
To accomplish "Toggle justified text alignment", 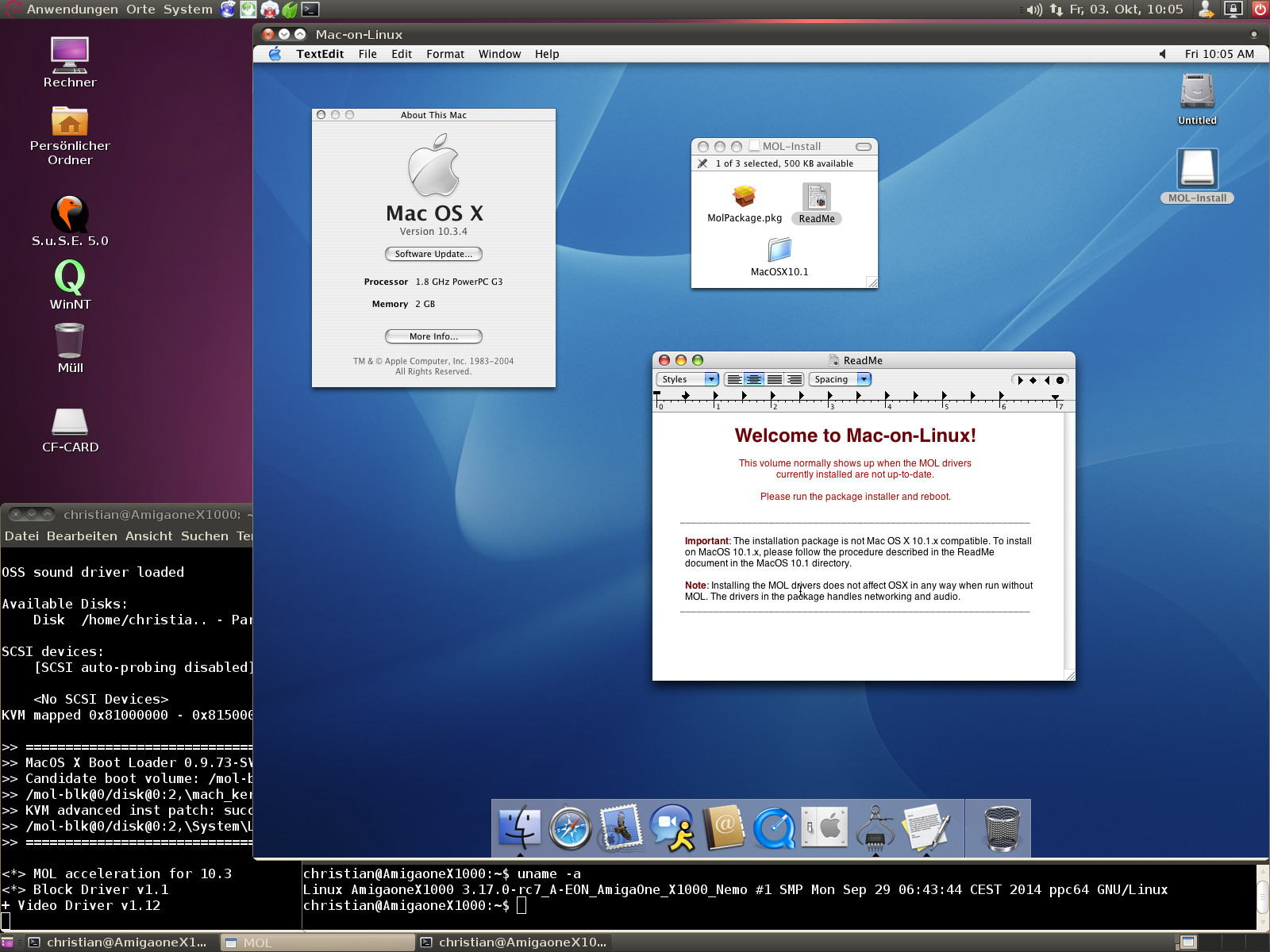I will click(x=774, y=379).
